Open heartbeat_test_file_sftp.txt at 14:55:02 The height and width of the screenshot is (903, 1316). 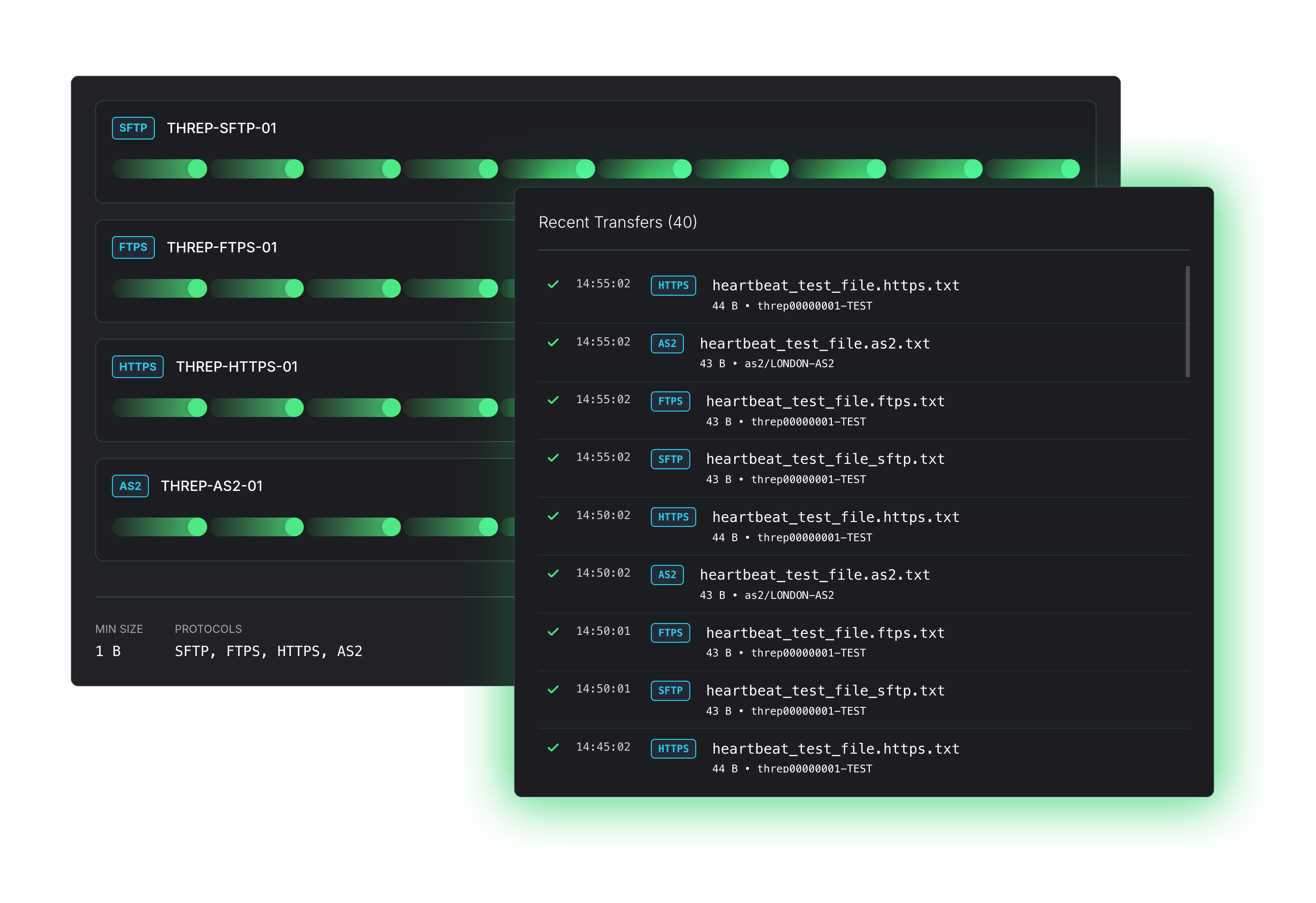(x=825, y=458)
